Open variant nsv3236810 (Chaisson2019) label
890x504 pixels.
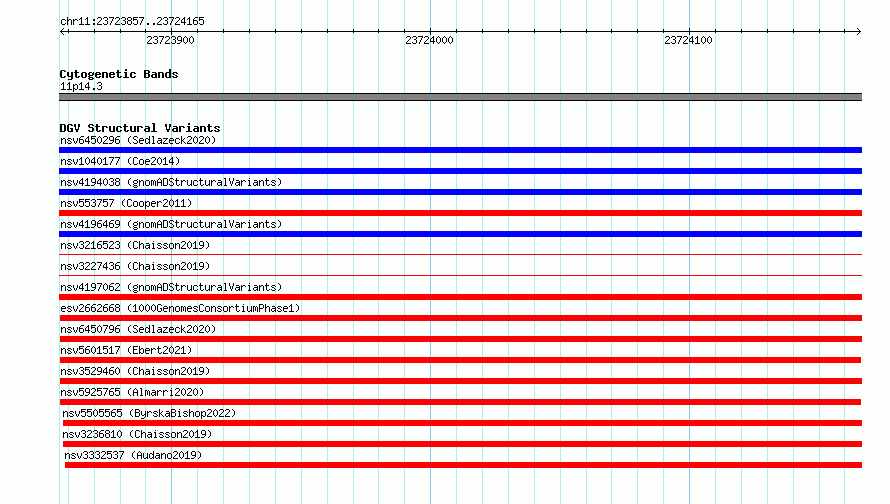[137, 434]
